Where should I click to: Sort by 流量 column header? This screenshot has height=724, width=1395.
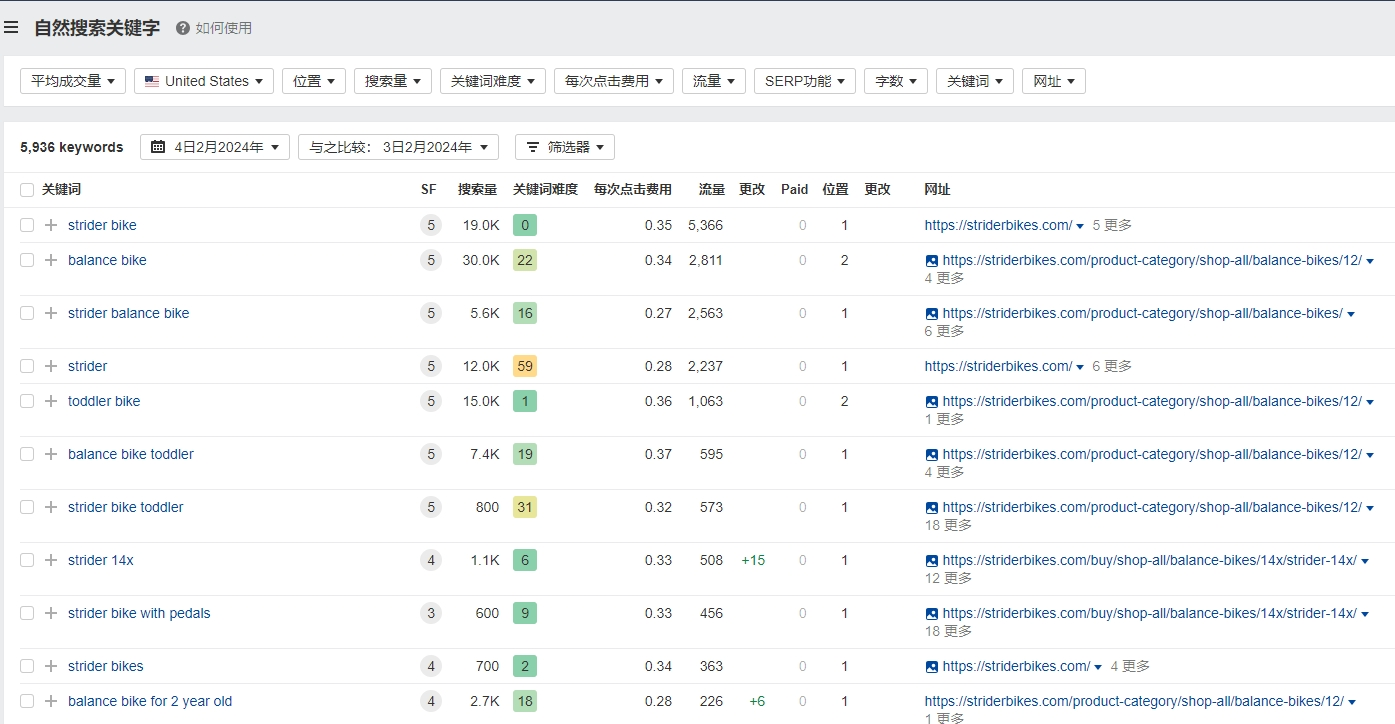(711, 189)
